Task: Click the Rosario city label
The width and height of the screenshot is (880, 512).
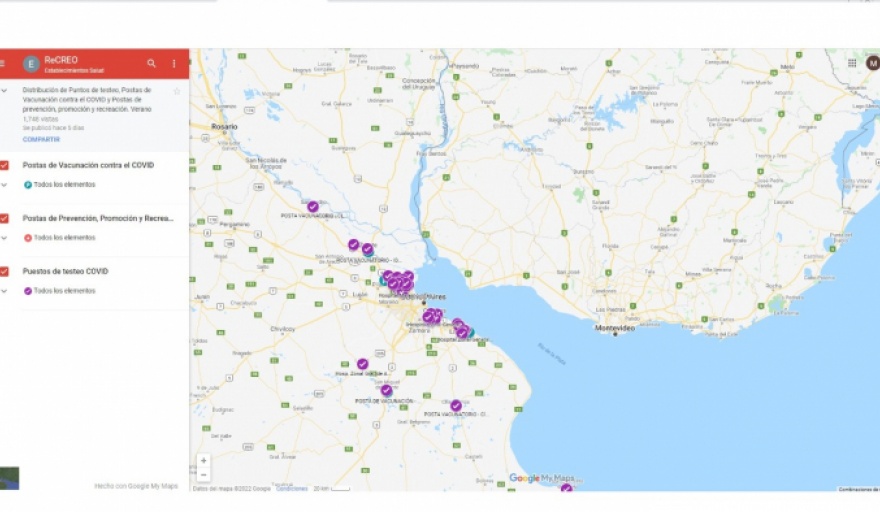Action: (x=224, y=127)
